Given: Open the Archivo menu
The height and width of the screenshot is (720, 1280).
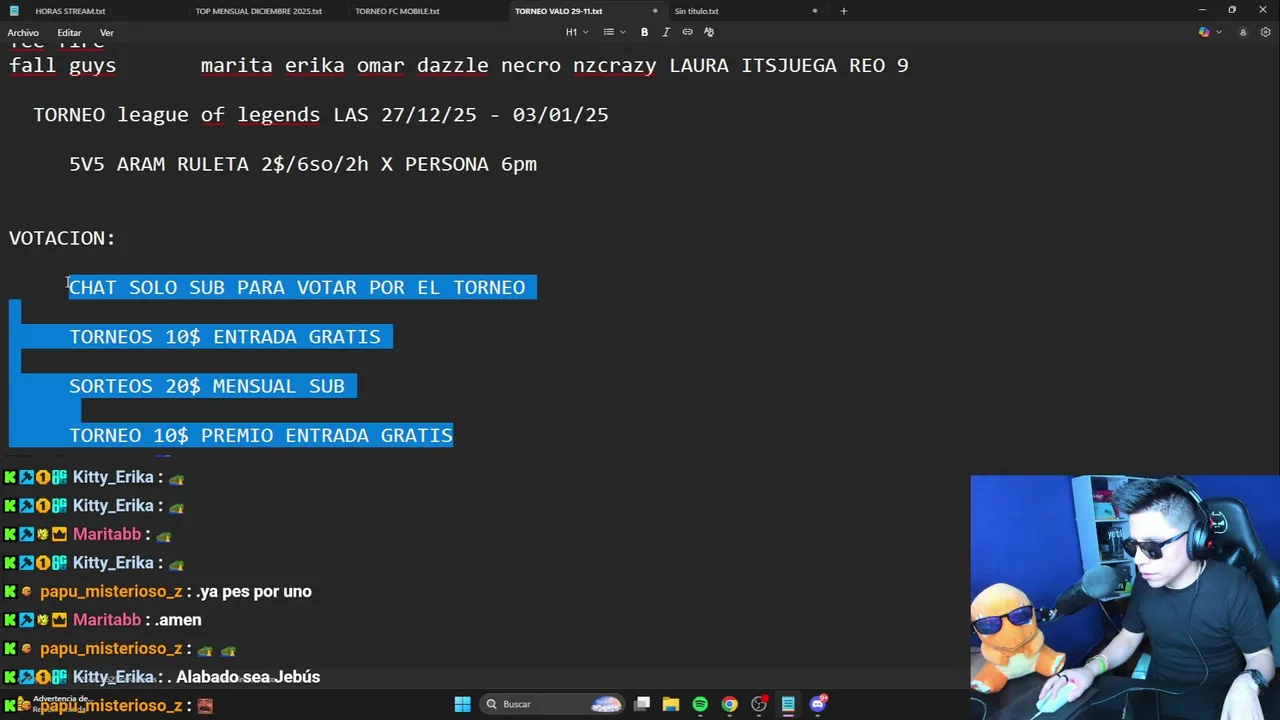Looking at the screenshot, I should [x=23, y=33].
